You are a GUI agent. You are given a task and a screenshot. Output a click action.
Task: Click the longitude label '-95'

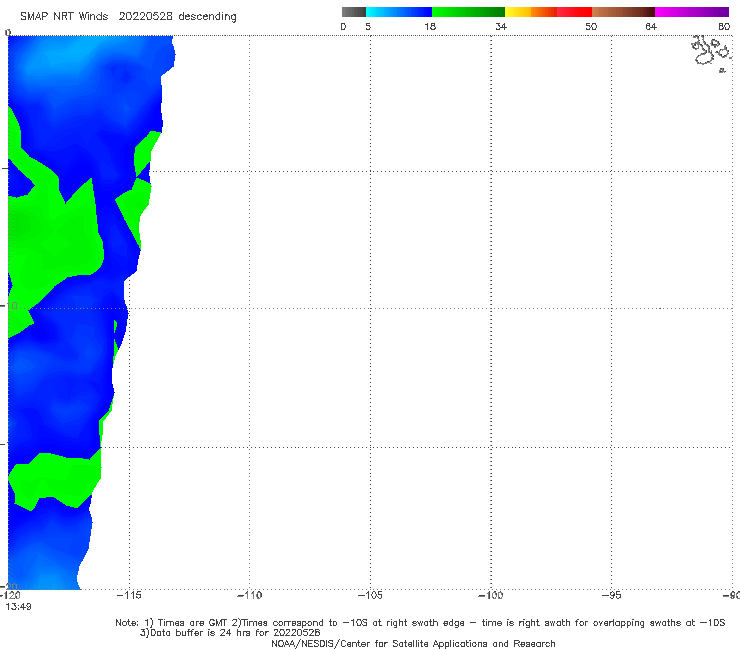[x=612, y=595]
